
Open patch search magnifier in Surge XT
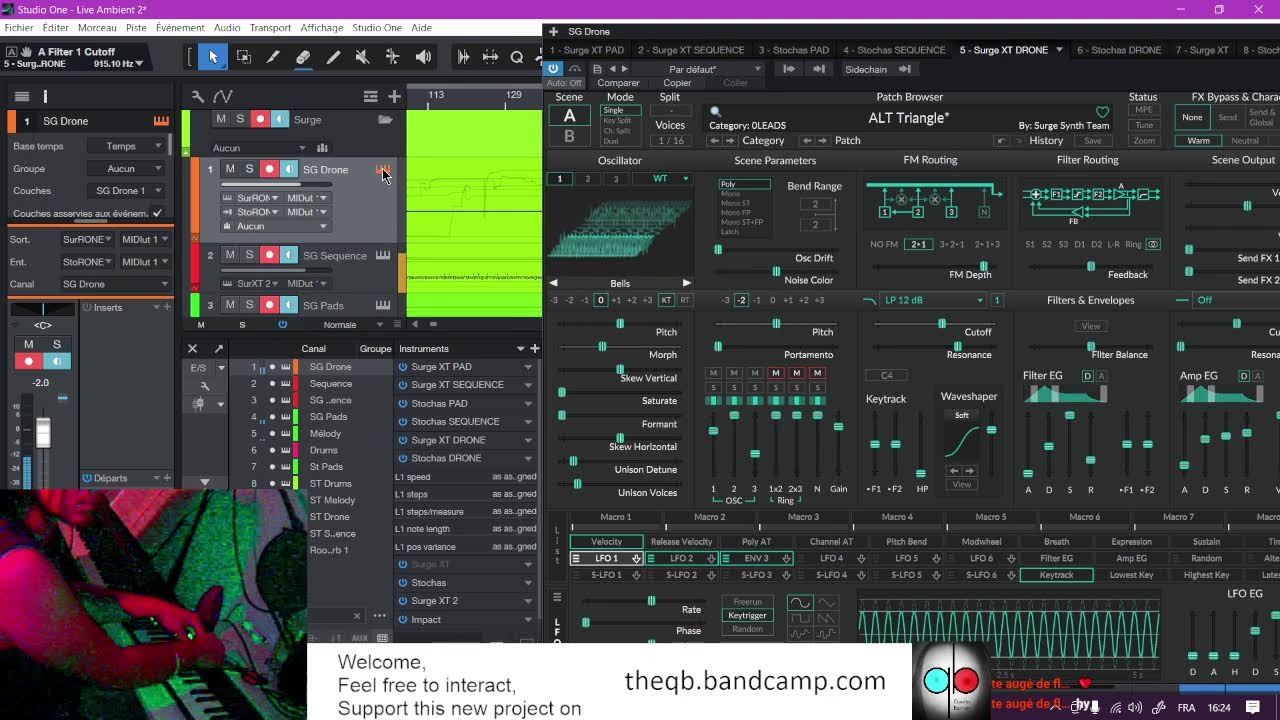tap(715, 112)
